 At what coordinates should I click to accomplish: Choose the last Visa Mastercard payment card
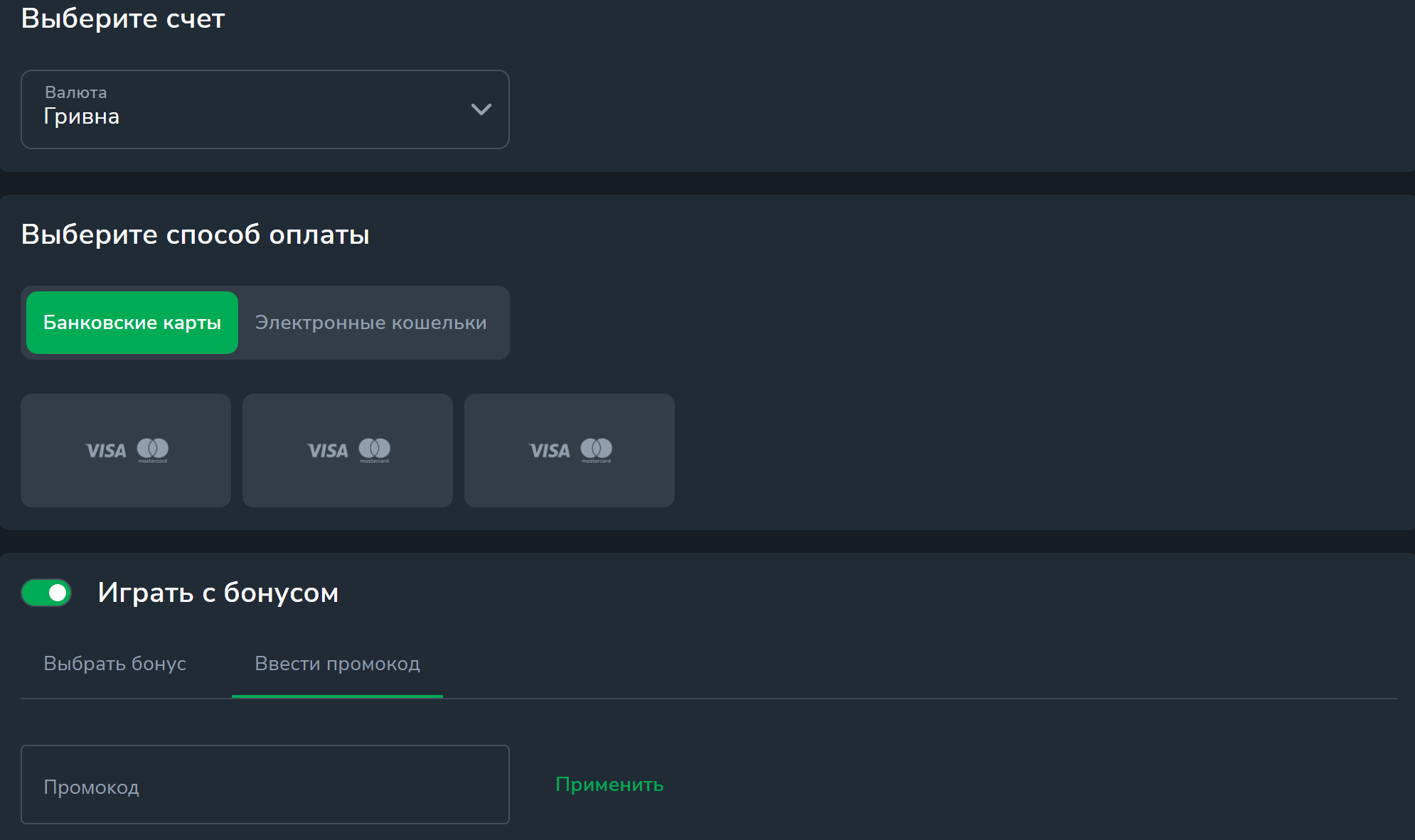570,451
